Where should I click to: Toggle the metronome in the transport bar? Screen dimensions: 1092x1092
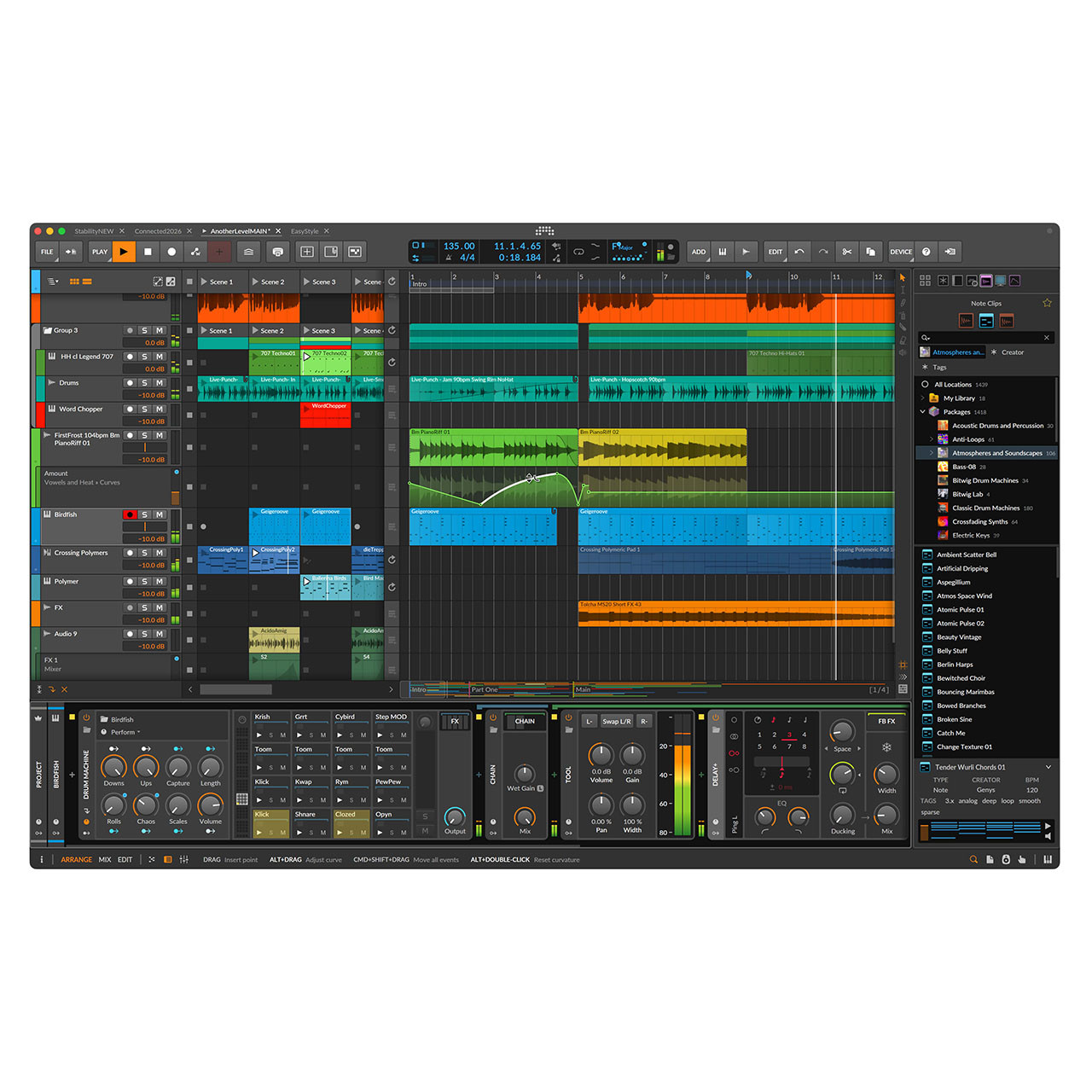[448, 257]
